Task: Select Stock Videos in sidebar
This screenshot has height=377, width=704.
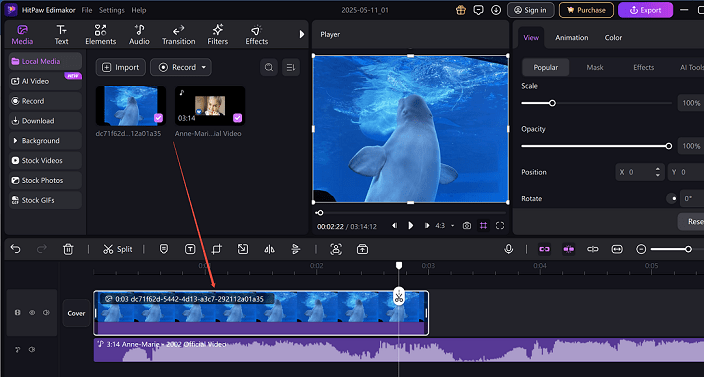Action: pyautogui.click(x=45, y=160)
